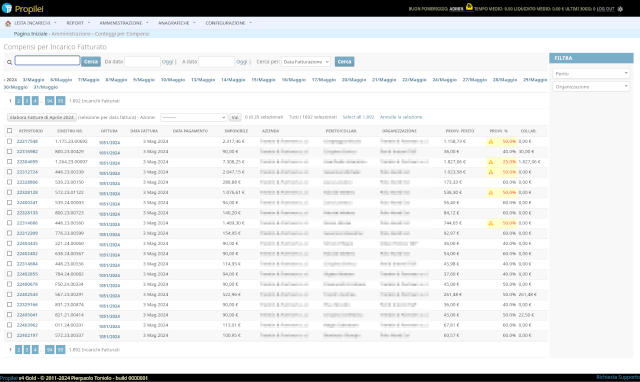Open the home page via house icon
The image size is (640, 382).
point(8,23)
